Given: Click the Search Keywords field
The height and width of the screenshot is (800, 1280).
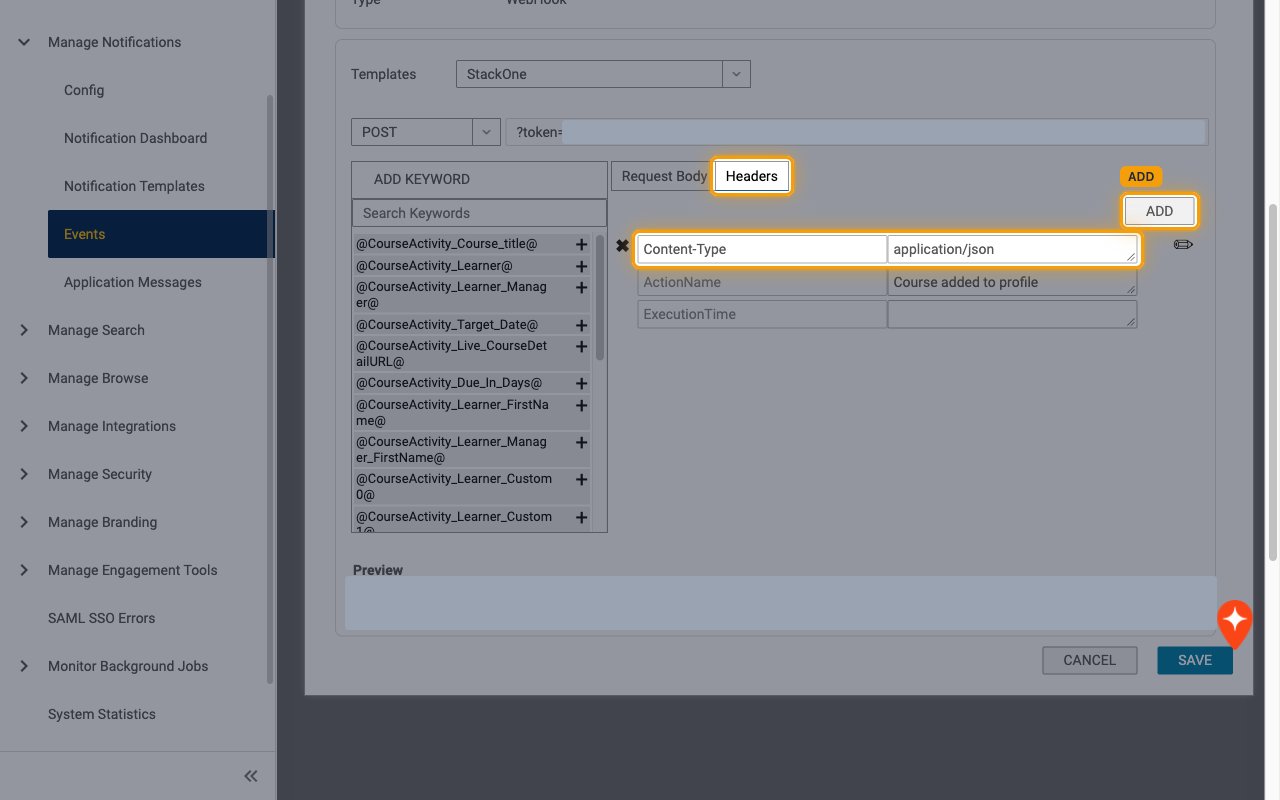Looking at the screenshot, I should (x=479, y=213).
